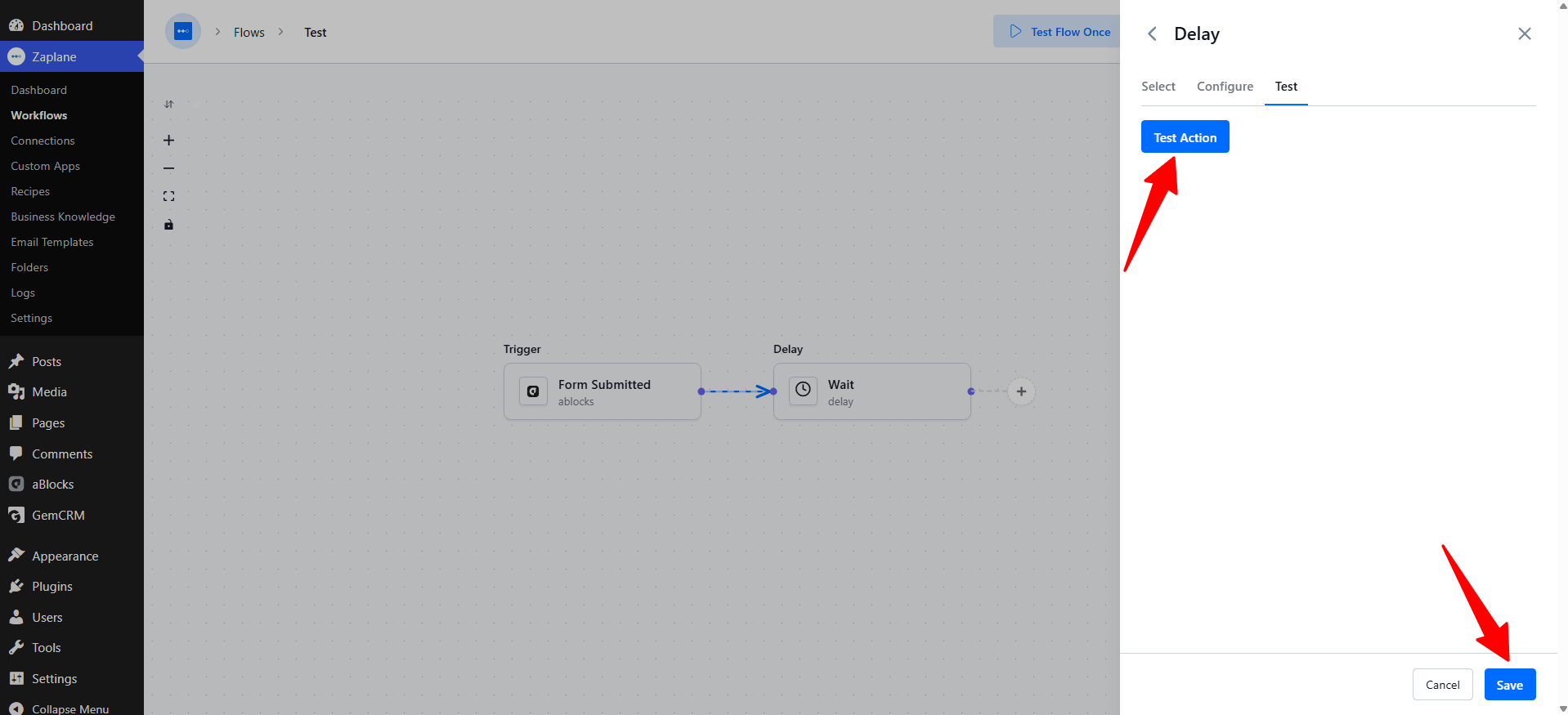
Task: Switch to the Select tab
Action: [1158, 87]
